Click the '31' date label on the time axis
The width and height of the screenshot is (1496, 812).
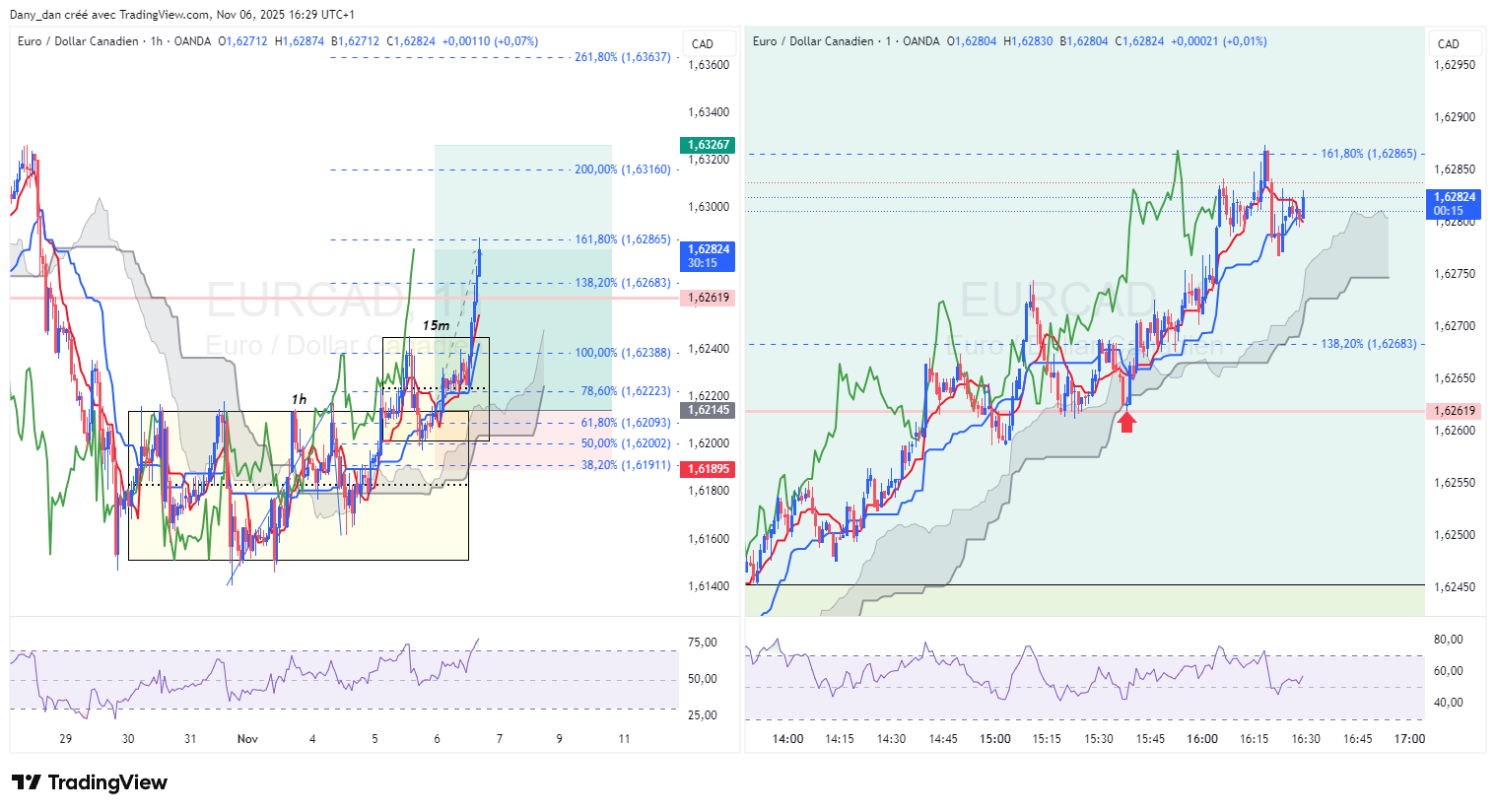coord(190,739)
